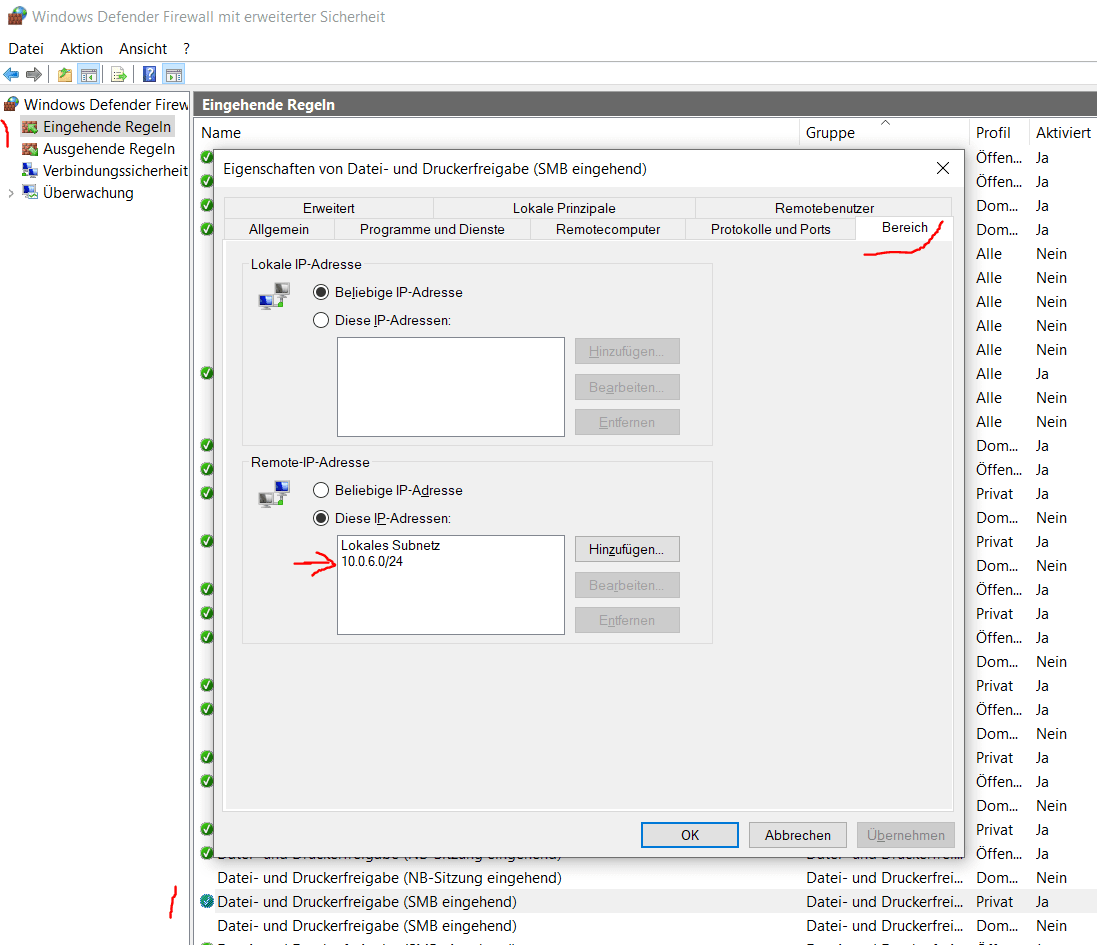Toggle the show/hide action pane toolbar icon
Screen dimensions: 1097x945
click(174, 74)
